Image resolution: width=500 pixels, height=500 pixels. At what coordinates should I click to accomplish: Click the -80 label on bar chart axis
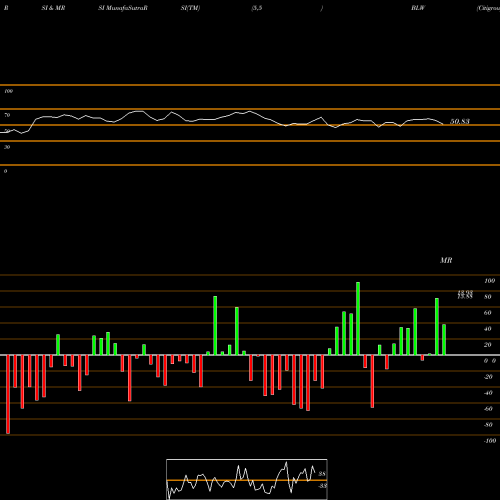[488, 425]
